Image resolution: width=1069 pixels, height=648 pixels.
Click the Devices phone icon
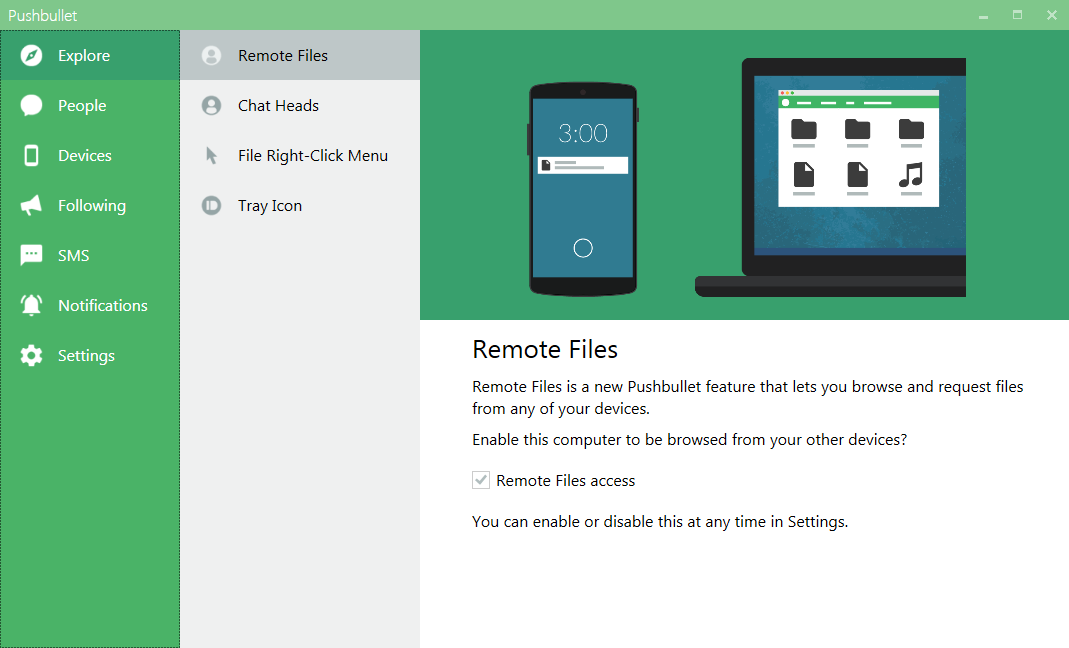(x=31, y=156)
